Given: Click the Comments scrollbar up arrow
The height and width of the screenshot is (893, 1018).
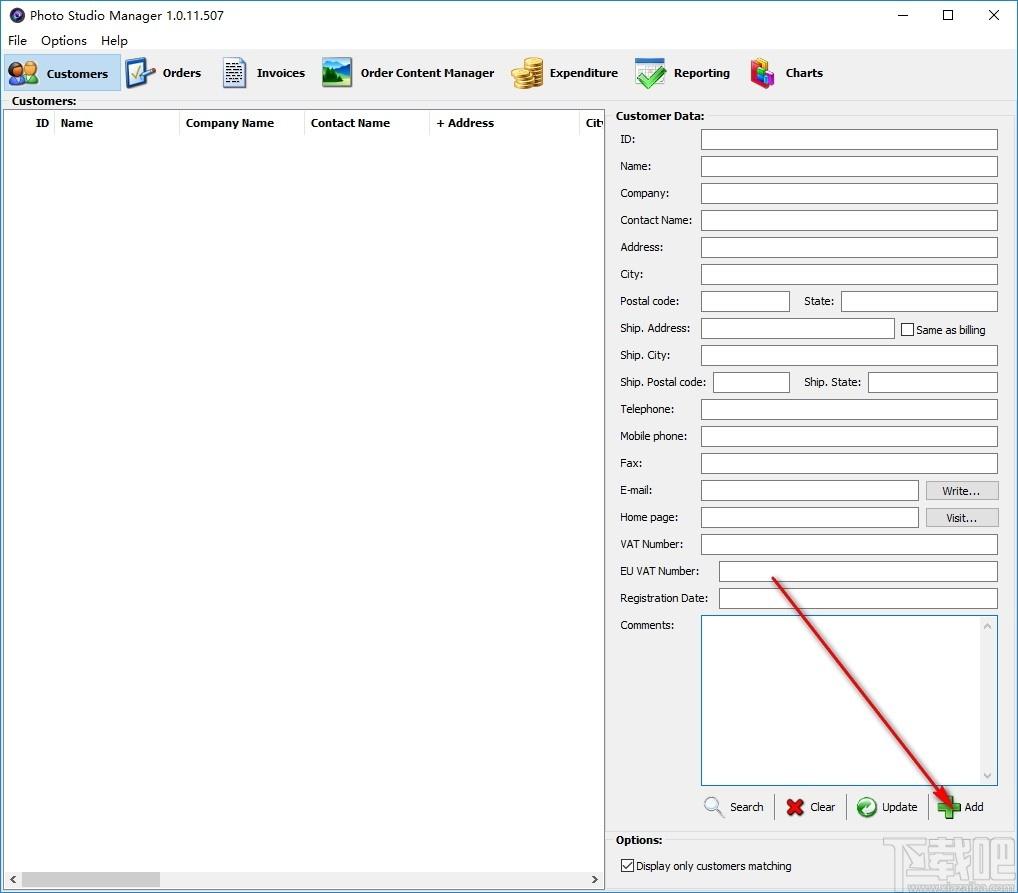Looking at the screenshot, I should 987,626.
